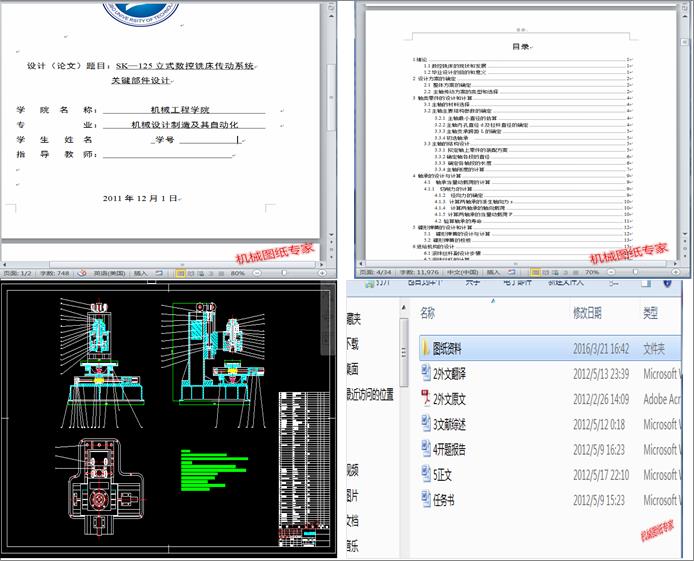Click the 目录 heading in the right Word document
This screenshot has width=694, height=561.
point(521,46)
